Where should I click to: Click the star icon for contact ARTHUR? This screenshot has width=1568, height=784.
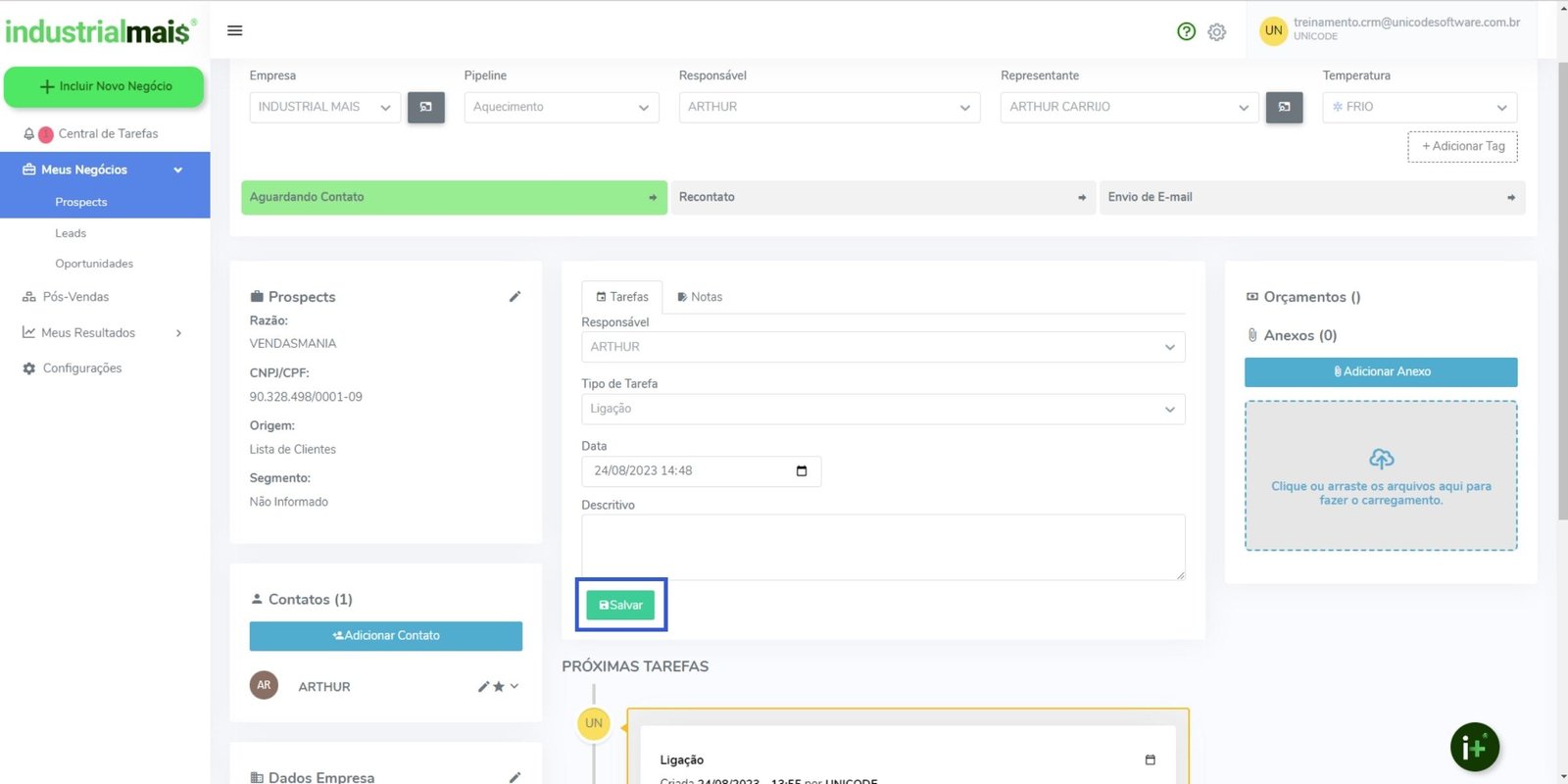pos(499,687)
